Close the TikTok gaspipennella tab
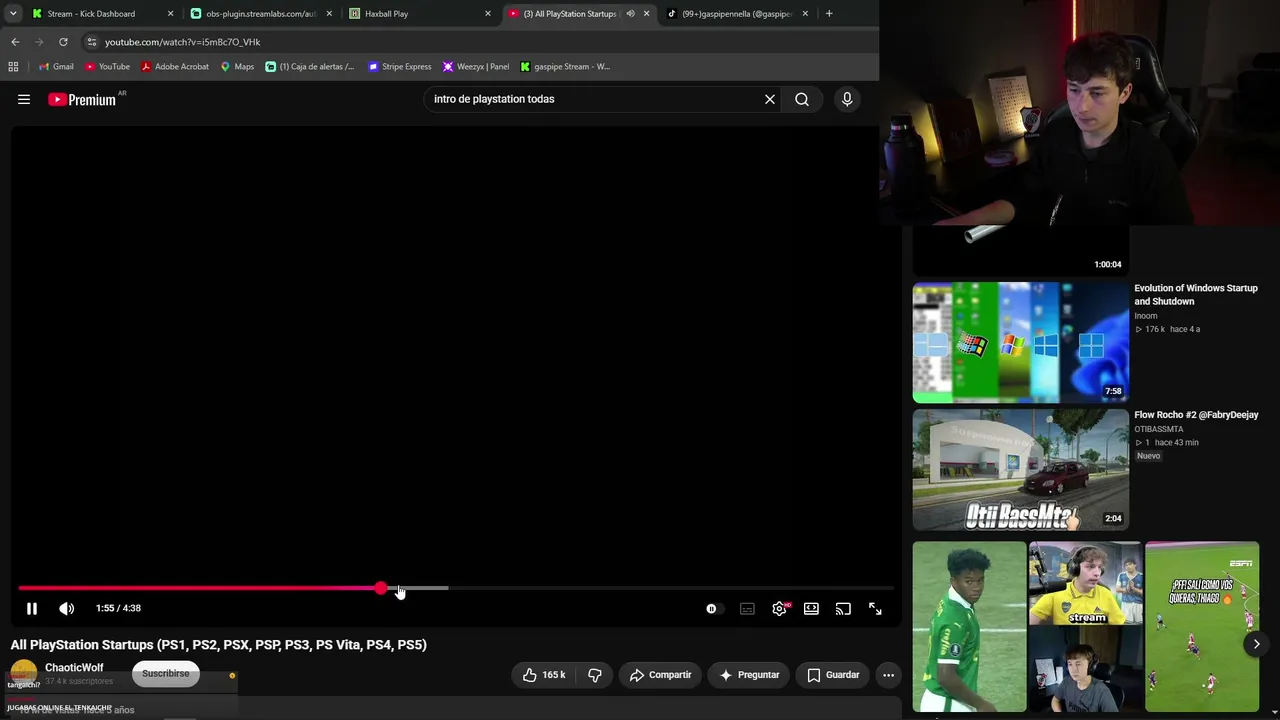Viewport: 1280px width, 720px height. tap(805, 14)
